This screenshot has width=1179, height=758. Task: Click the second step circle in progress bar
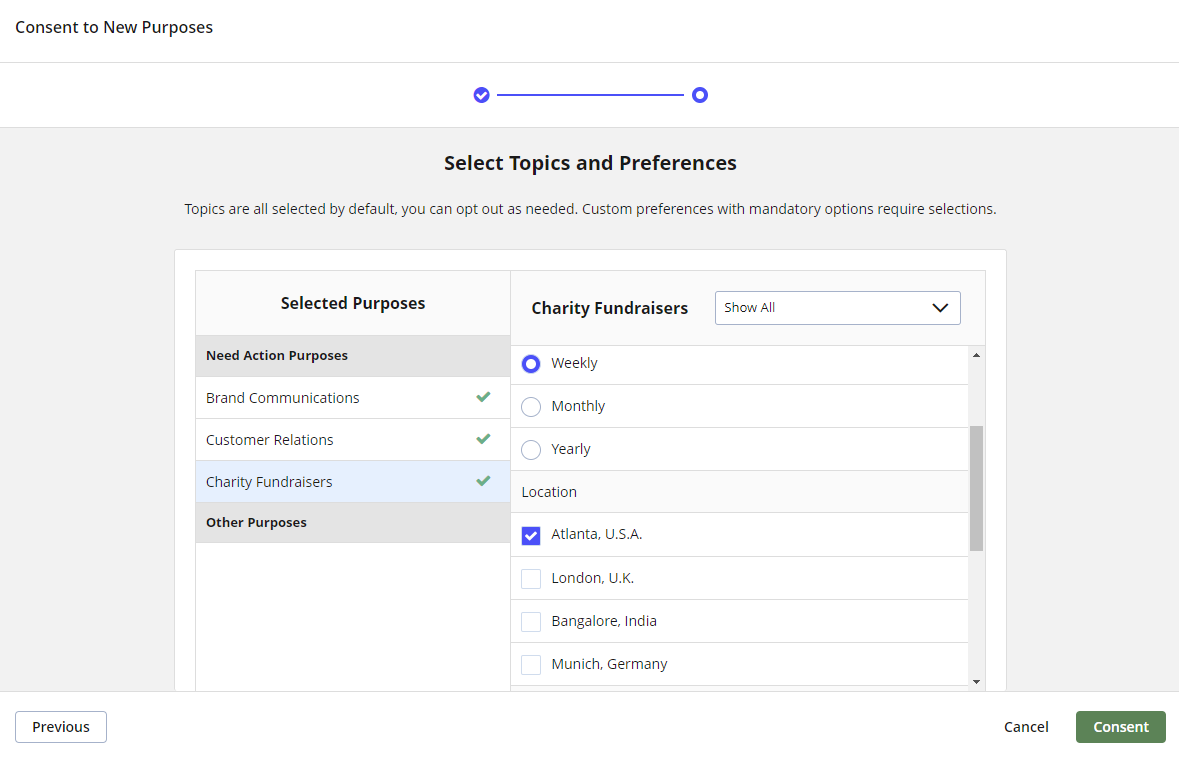(x=700, y=94)
